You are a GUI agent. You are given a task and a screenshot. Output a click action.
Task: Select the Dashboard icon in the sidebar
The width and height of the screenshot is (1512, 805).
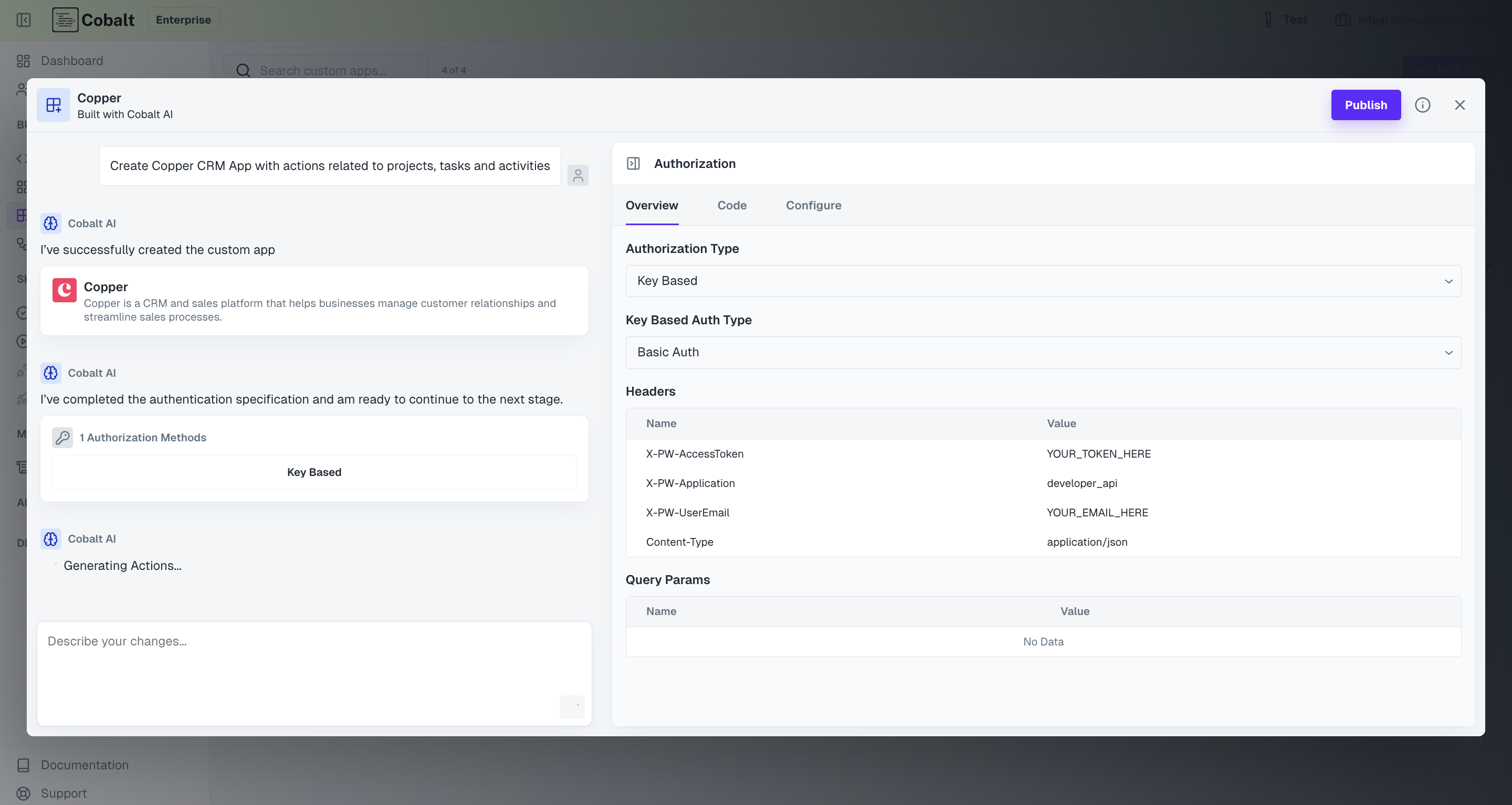click(x=23, y=60)
